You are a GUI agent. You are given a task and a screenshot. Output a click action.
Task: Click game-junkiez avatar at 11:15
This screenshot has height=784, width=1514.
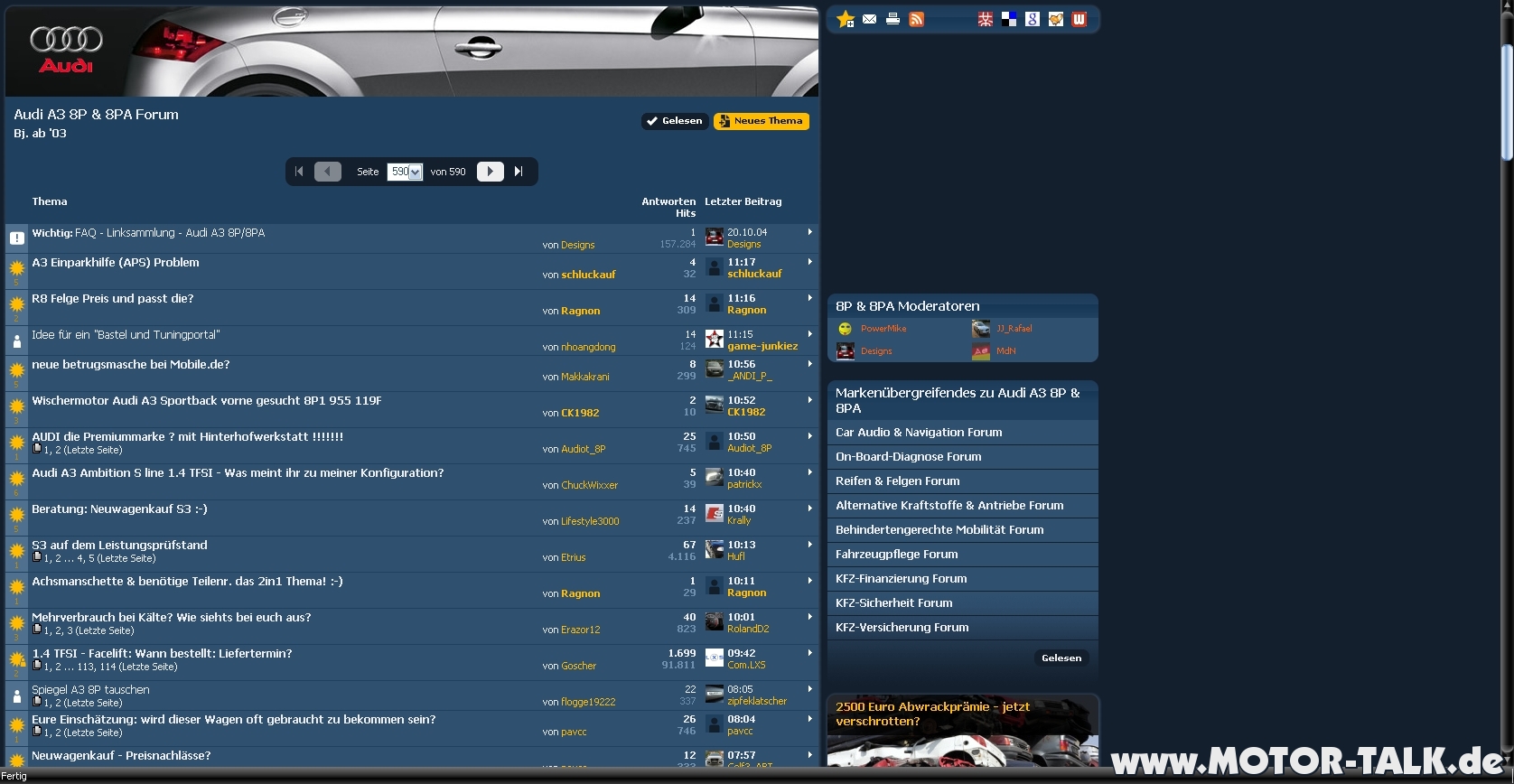(x=715, y=340)
